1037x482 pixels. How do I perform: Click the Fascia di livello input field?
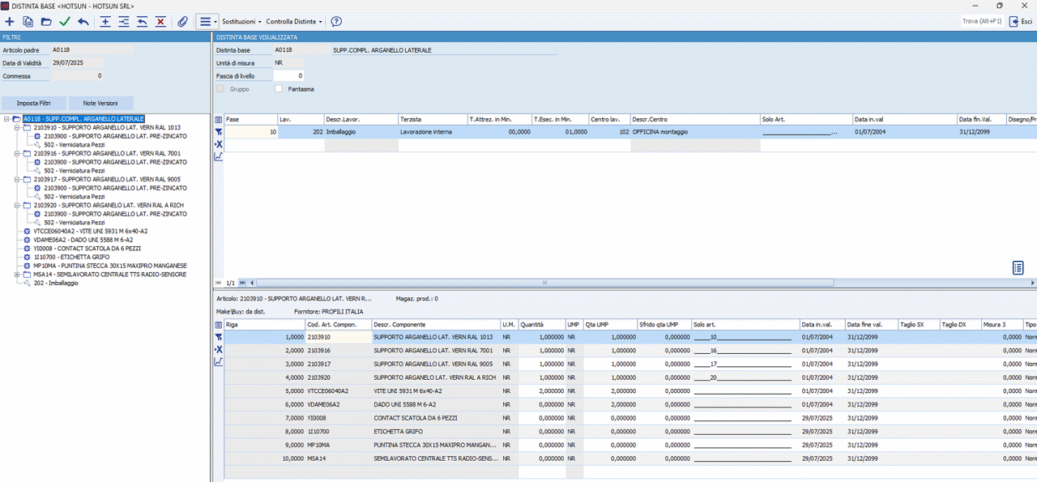click(288, 76)
